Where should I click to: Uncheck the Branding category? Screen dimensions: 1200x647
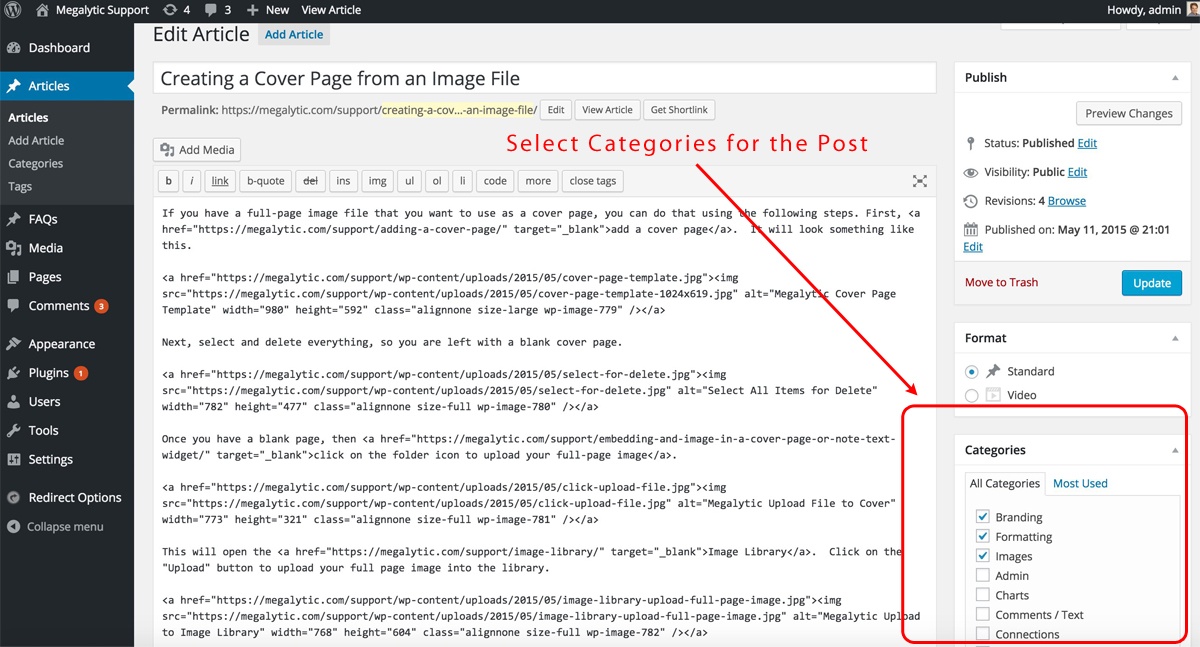pos(982,517)
